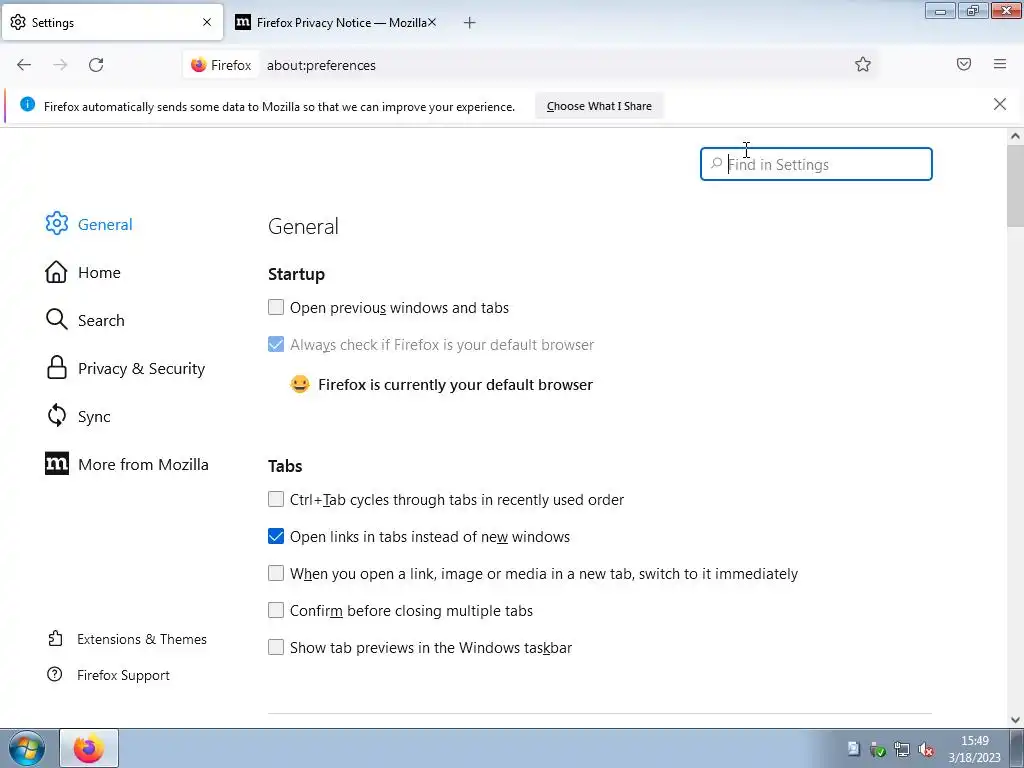The width and height of the screenshot is (1024, 768).
Task: Click the Search magnifier icon in sidebar
Action: click(x=57, y=319)
